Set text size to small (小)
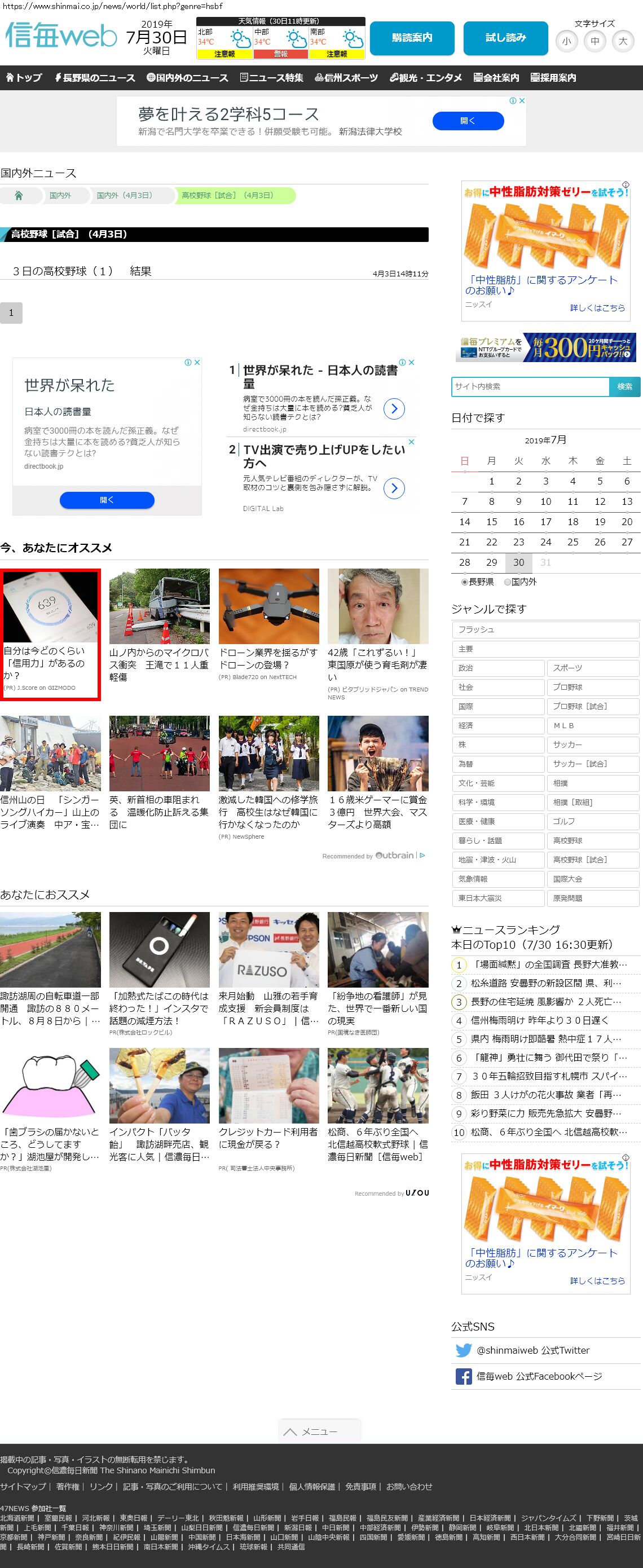 (566, 41)
